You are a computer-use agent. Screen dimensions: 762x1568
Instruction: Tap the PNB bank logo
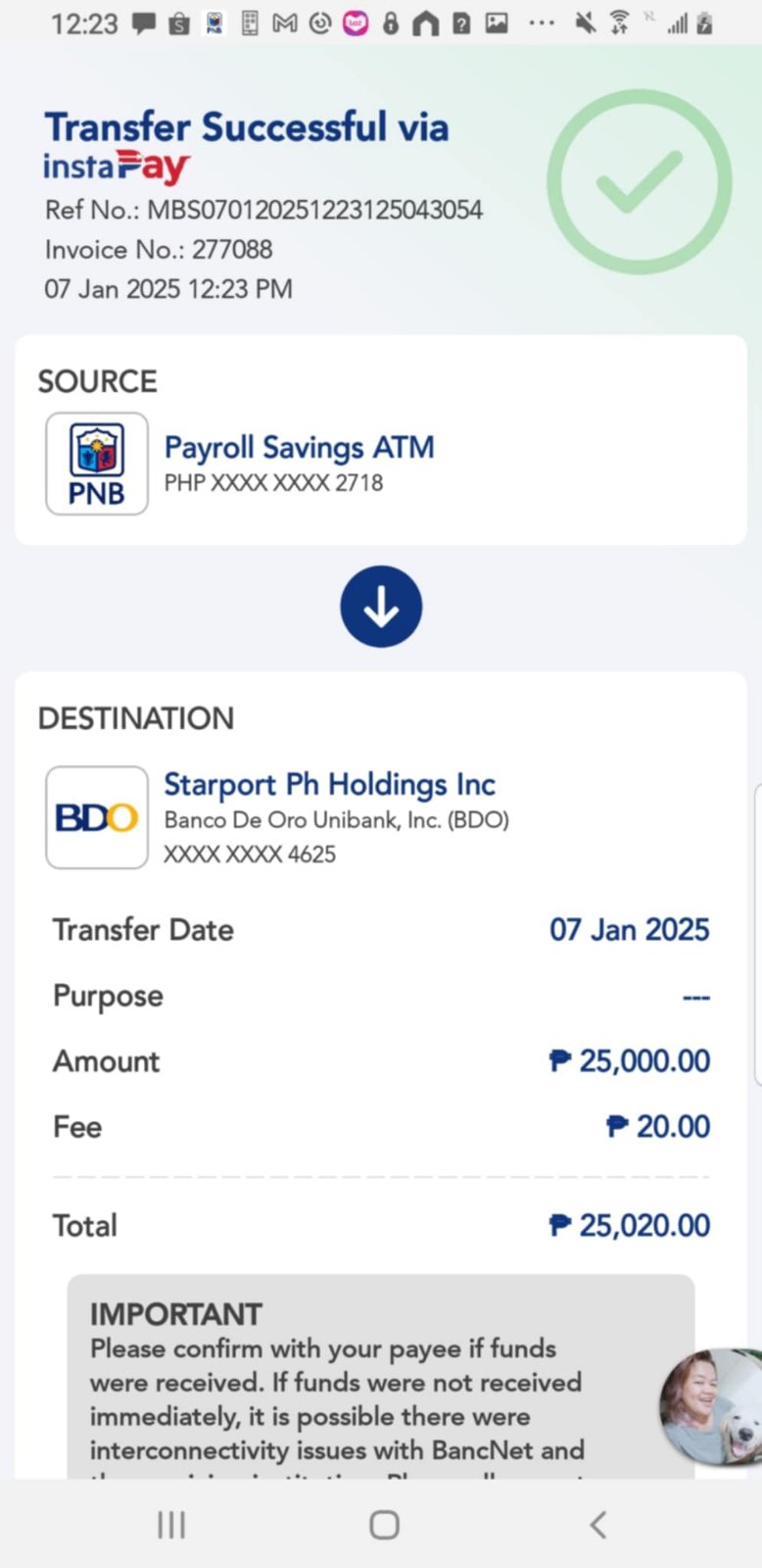click(97, 464)
